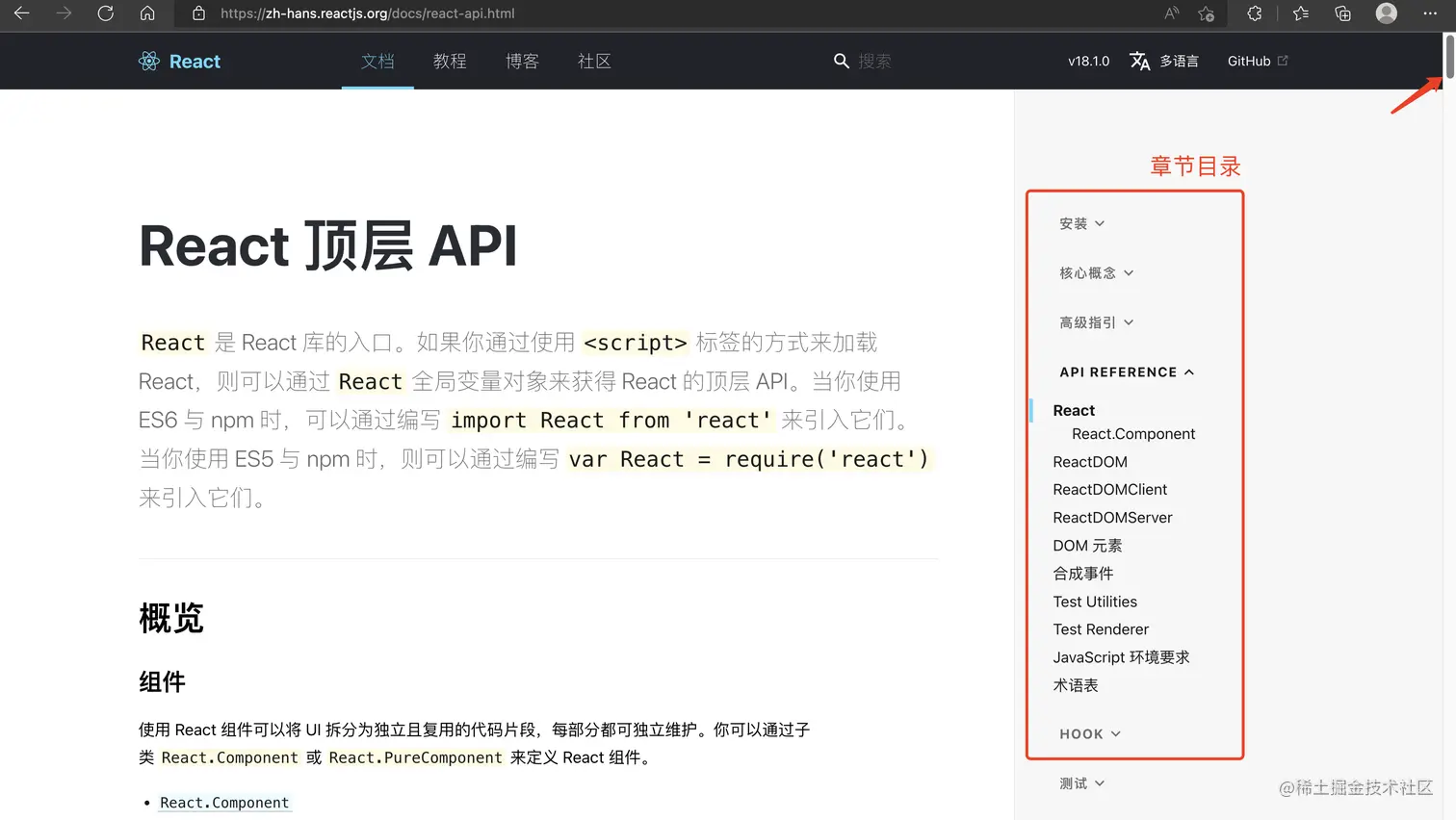Open the collections icon
This screenshot has width=1456, height=820.
click(x=1342, y=13)
